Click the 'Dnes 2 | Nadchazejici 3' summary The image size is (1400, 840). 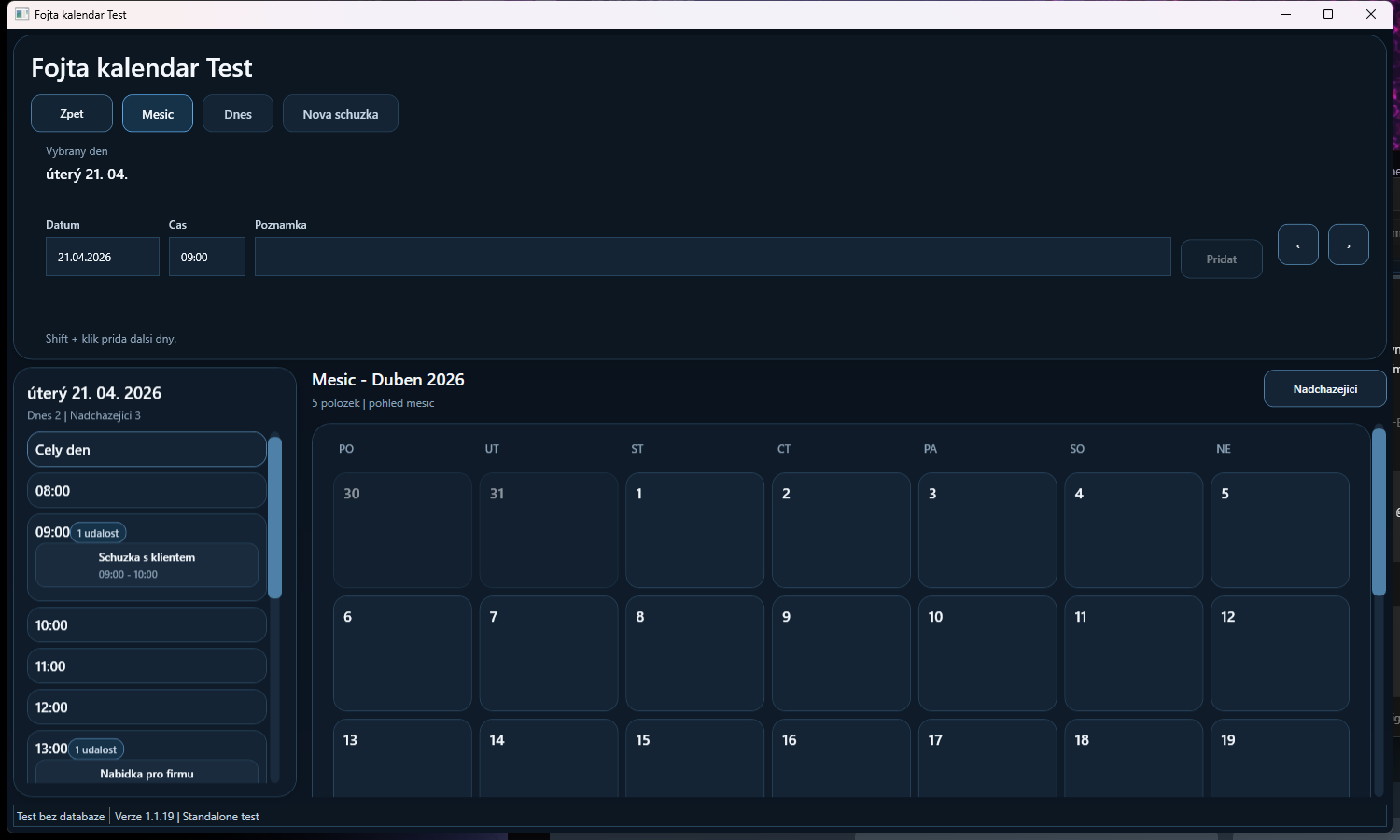84,415
